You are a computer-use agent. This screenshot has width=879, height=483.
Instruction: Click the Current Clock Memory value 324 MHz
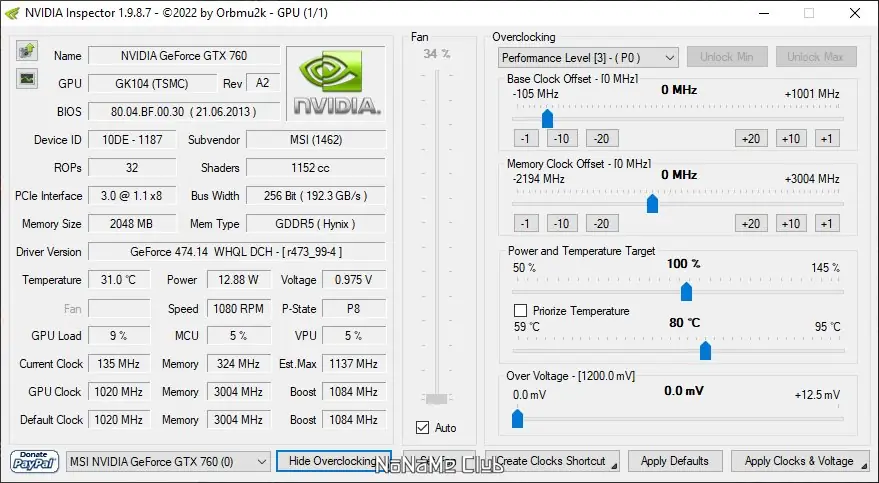(239, 364)
